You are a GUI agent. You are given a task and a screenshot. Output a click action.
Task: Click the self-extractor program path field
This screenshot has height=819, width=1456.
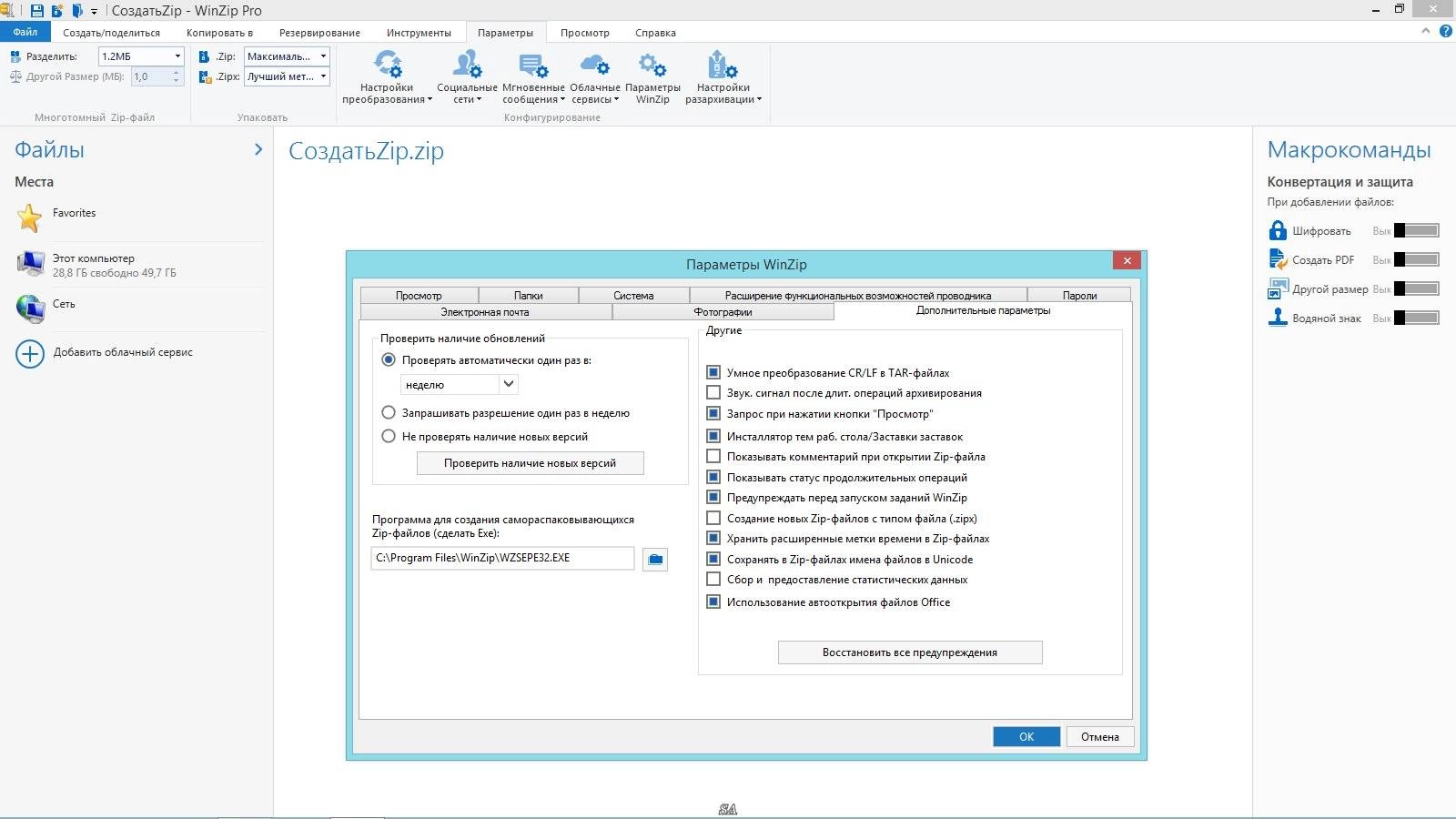(502, 558)
